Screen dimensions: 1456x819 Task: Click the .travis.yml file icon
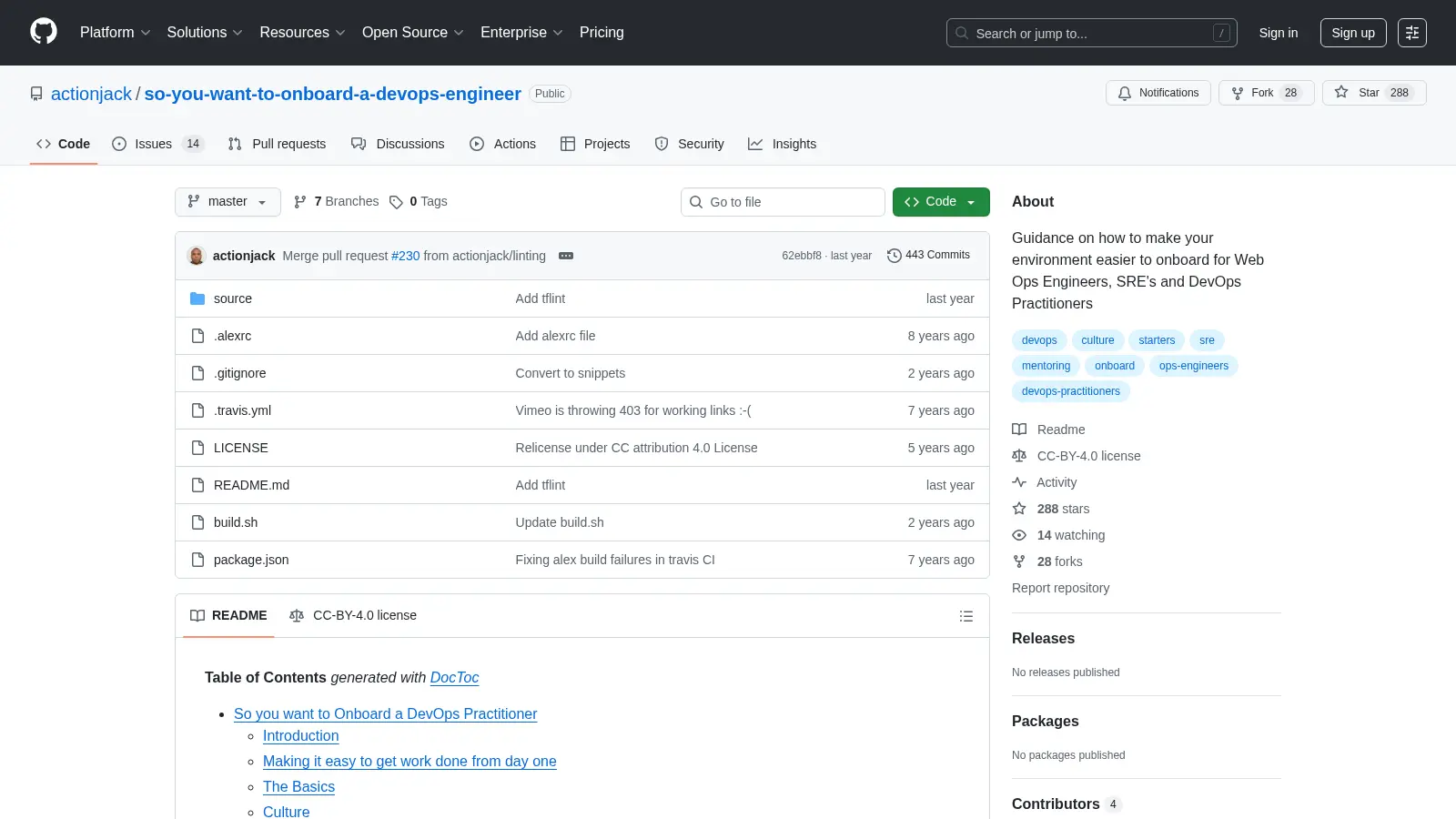(197, 410)
